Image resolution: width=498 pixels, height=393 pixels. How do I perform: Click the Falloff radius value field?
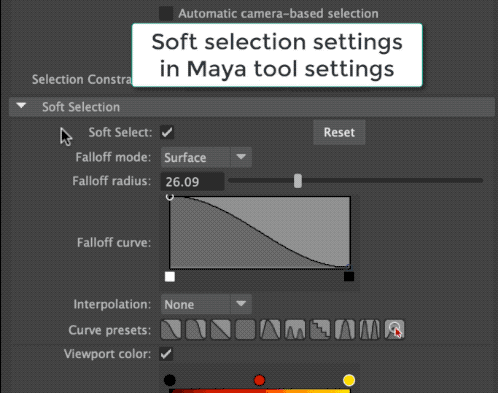192,181
